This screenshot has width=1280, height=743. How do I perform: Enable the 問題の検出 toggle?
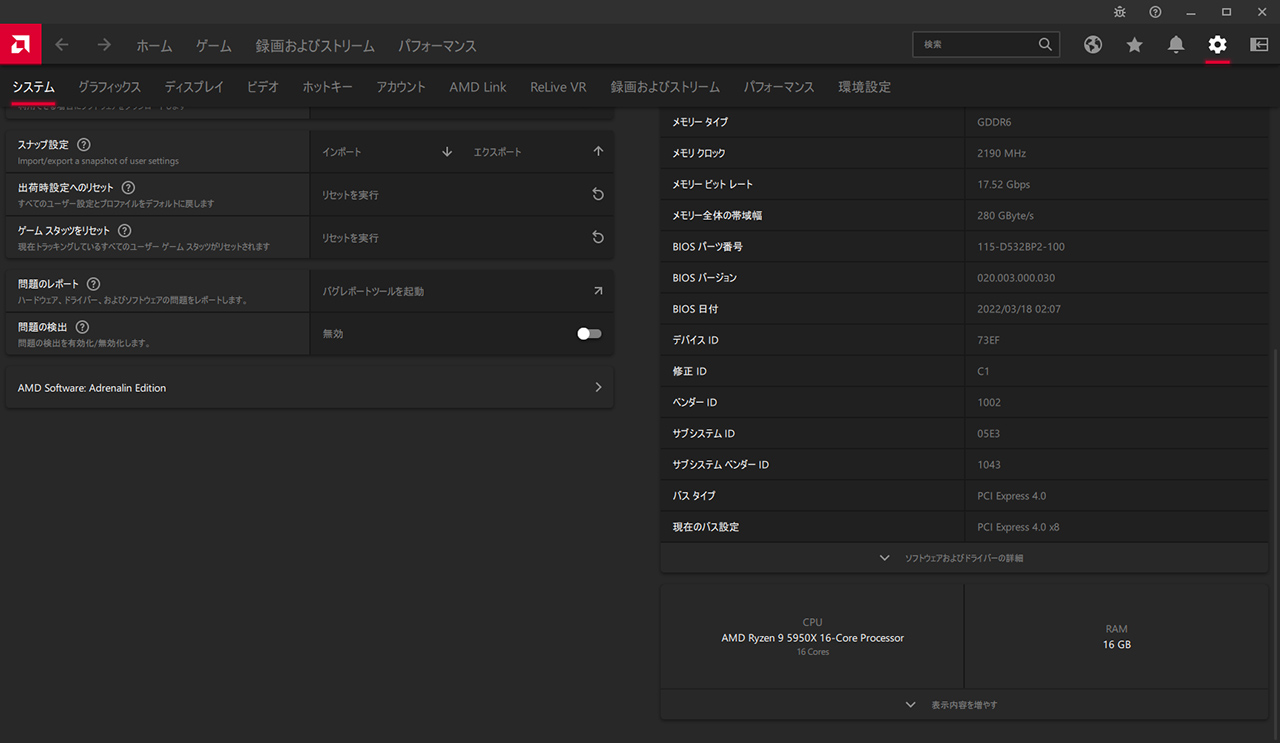tap(589, 334)
